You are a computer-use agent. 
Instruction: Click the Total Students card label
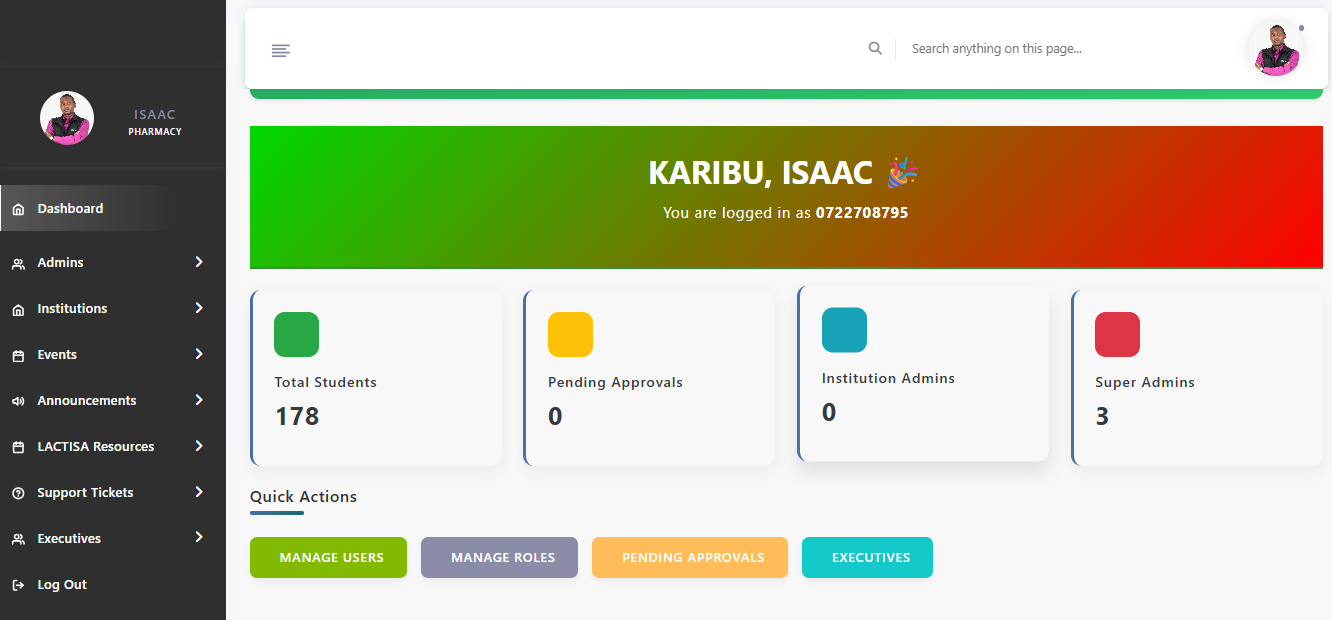326,382
